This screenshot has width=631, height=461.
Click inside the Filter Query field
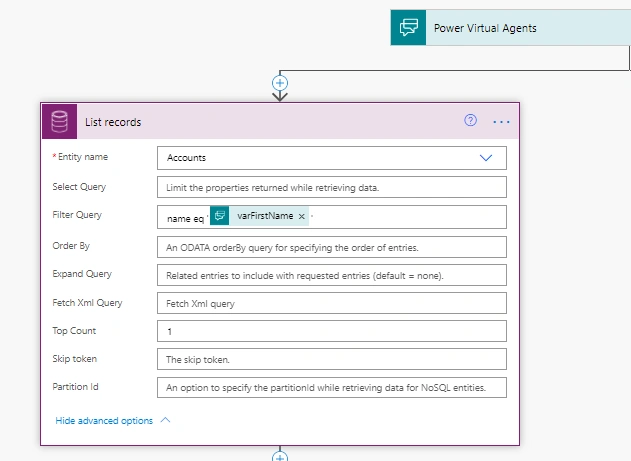coord(332,217)
